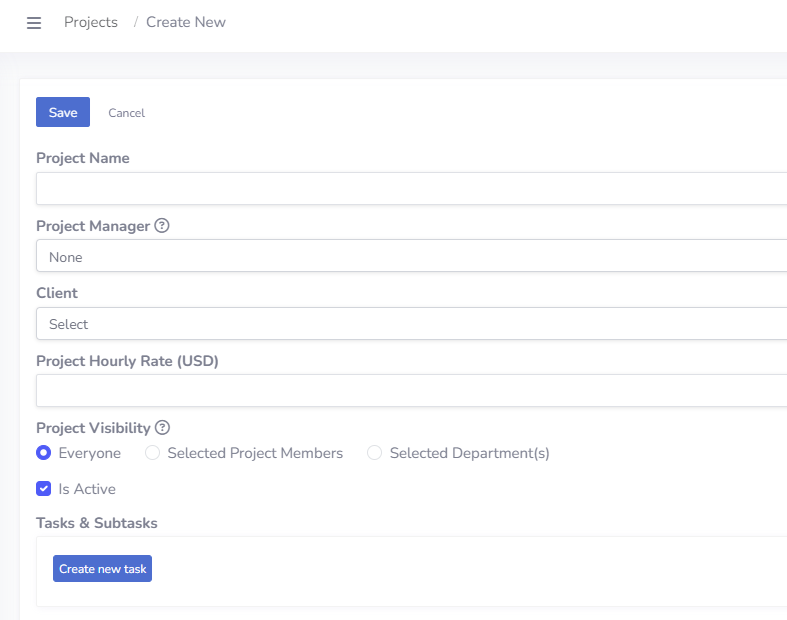Click the Create New breadcrumb item
The image size is (787, 620).
pos(186,22)
